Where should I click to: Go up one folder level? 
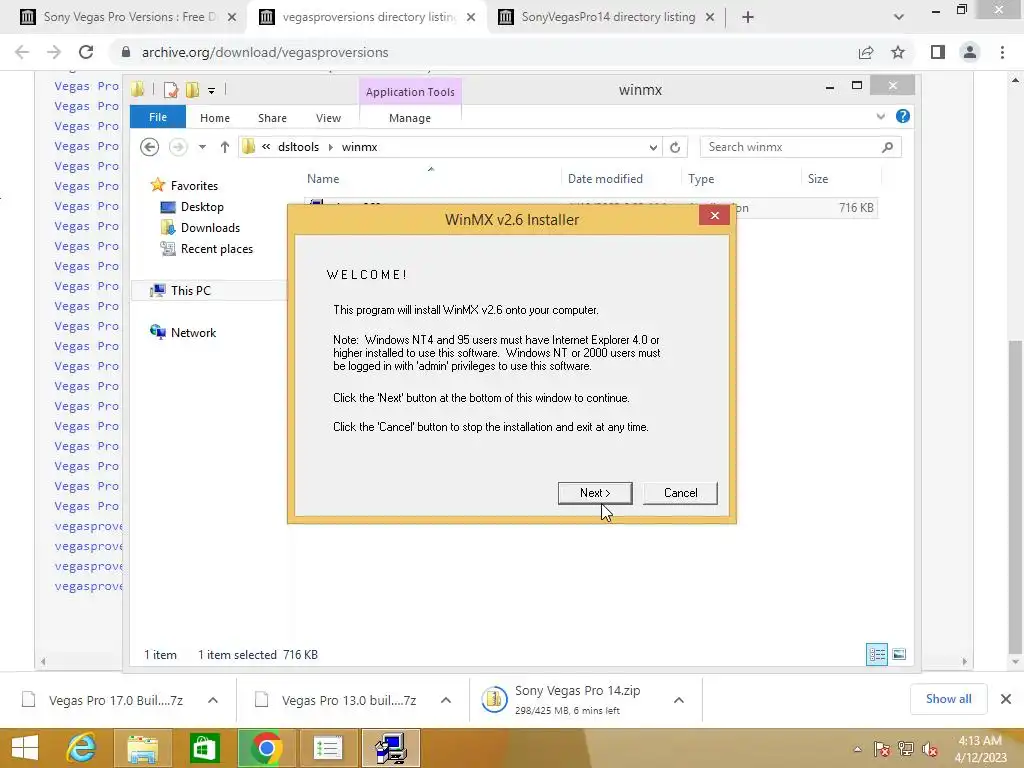(x=225, y=147)
